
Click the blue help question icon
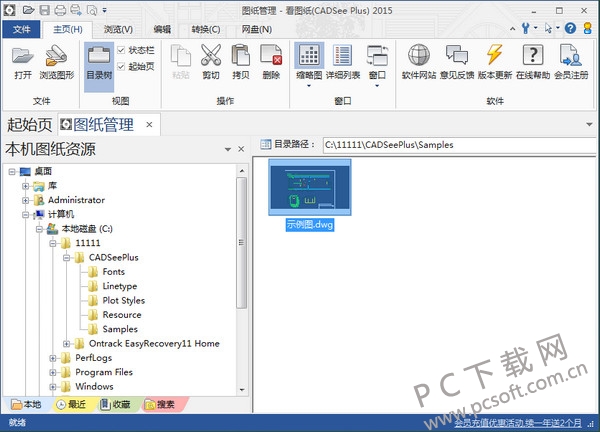pos(570,28)
